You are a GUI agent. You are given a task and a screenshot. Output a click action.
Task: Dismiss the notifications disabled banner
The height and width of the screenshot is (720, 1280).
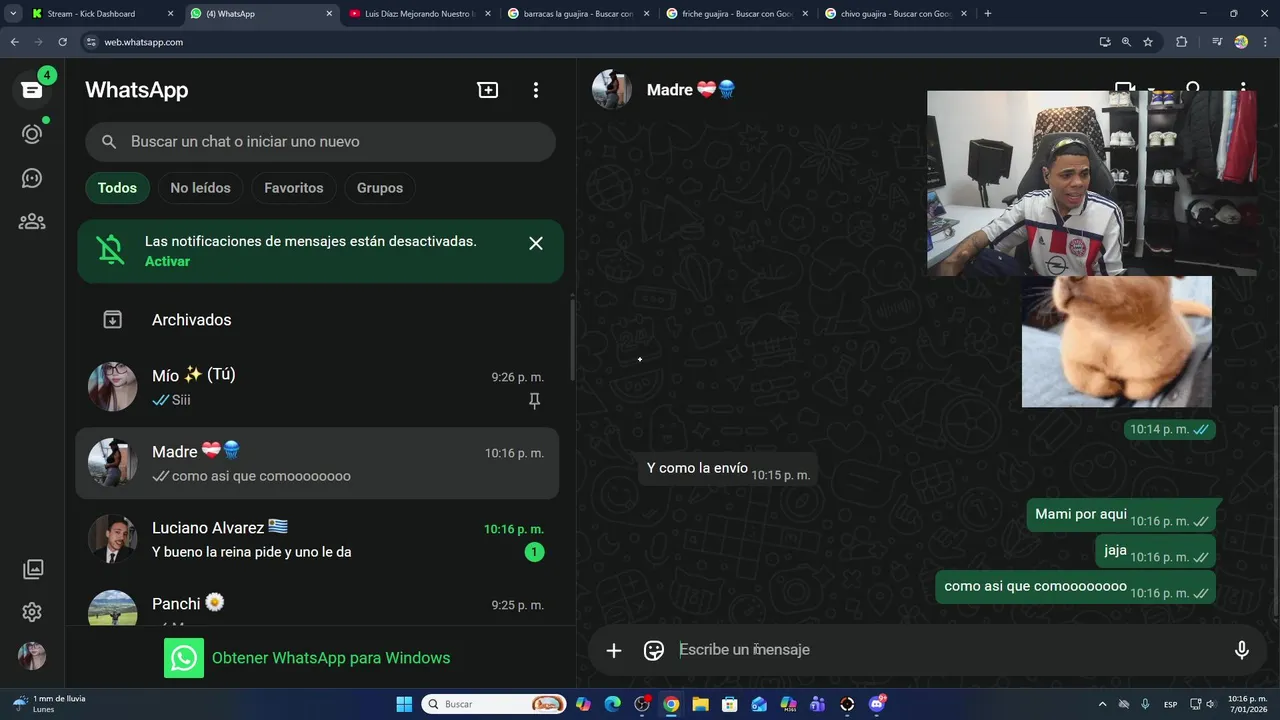point(536,243)
